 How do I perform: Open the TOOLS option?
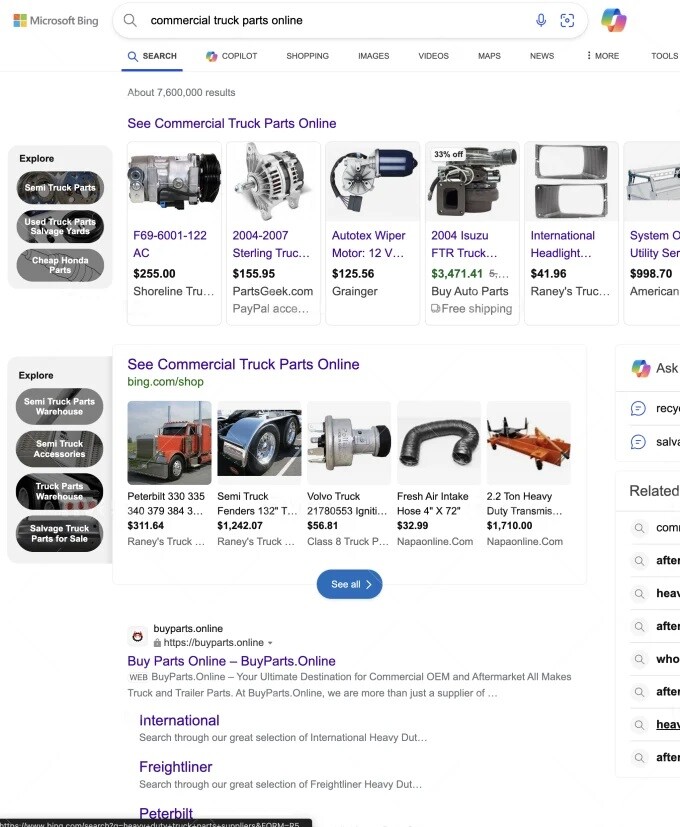point(665,56)
